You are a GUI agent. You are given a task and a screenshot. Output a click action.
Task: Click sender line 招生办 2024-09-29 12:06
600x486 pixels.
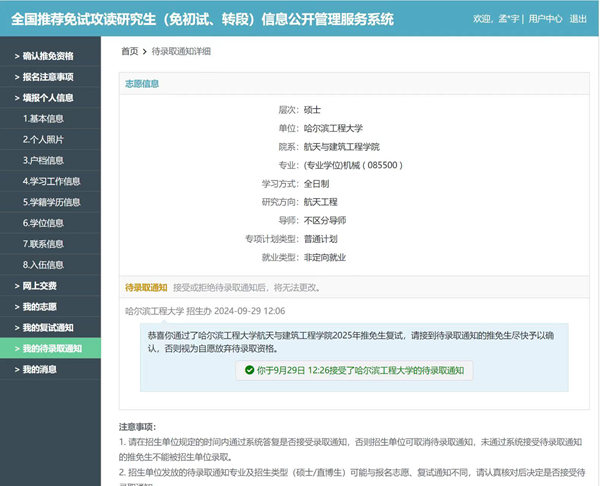click(x=205, y=311)
